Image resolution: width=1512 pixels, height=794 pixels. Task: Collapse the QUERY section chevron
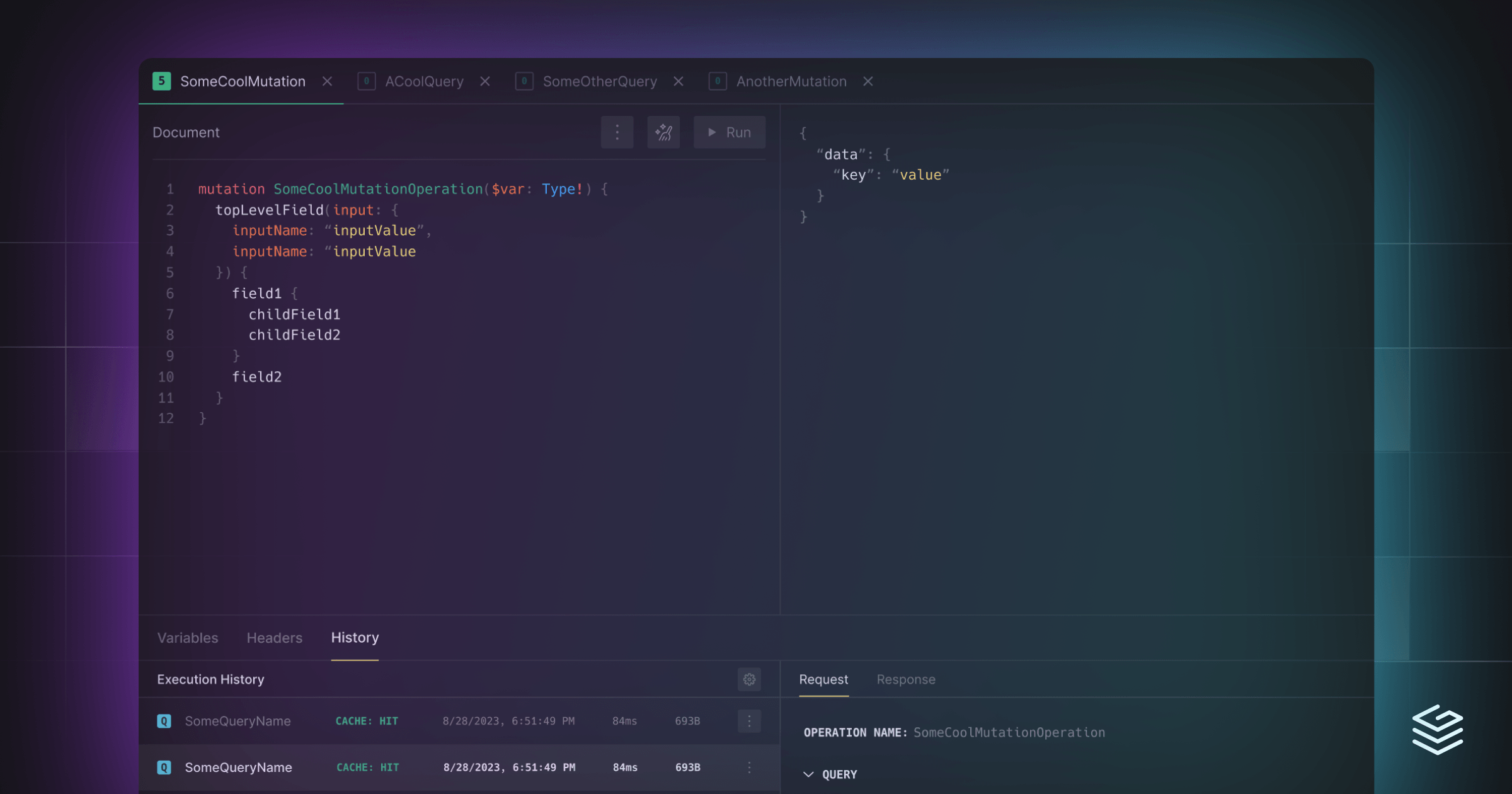tap(808, 774)
